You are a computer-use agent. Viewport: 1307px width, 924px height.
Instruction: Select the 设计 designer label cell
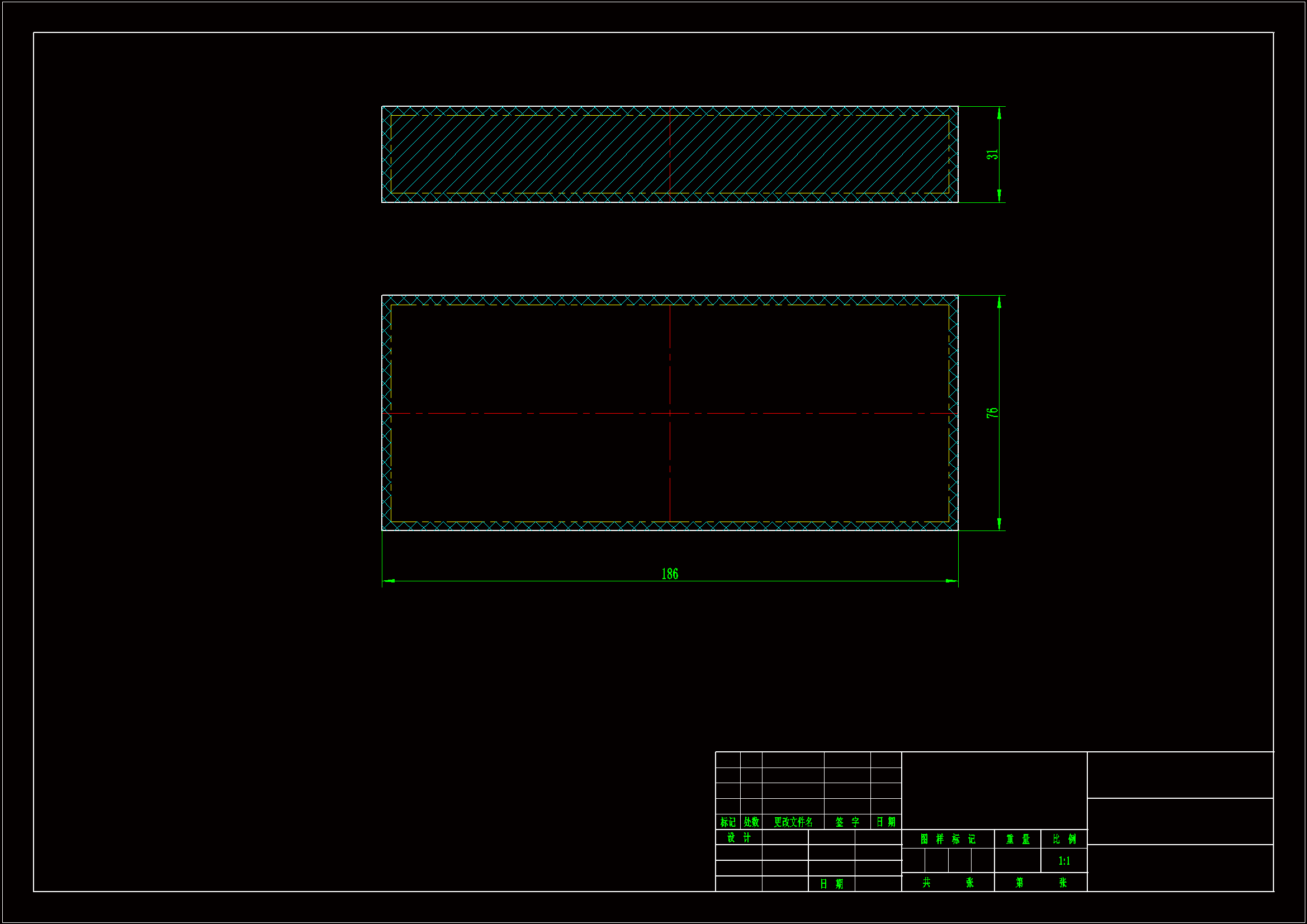point(738,837)
